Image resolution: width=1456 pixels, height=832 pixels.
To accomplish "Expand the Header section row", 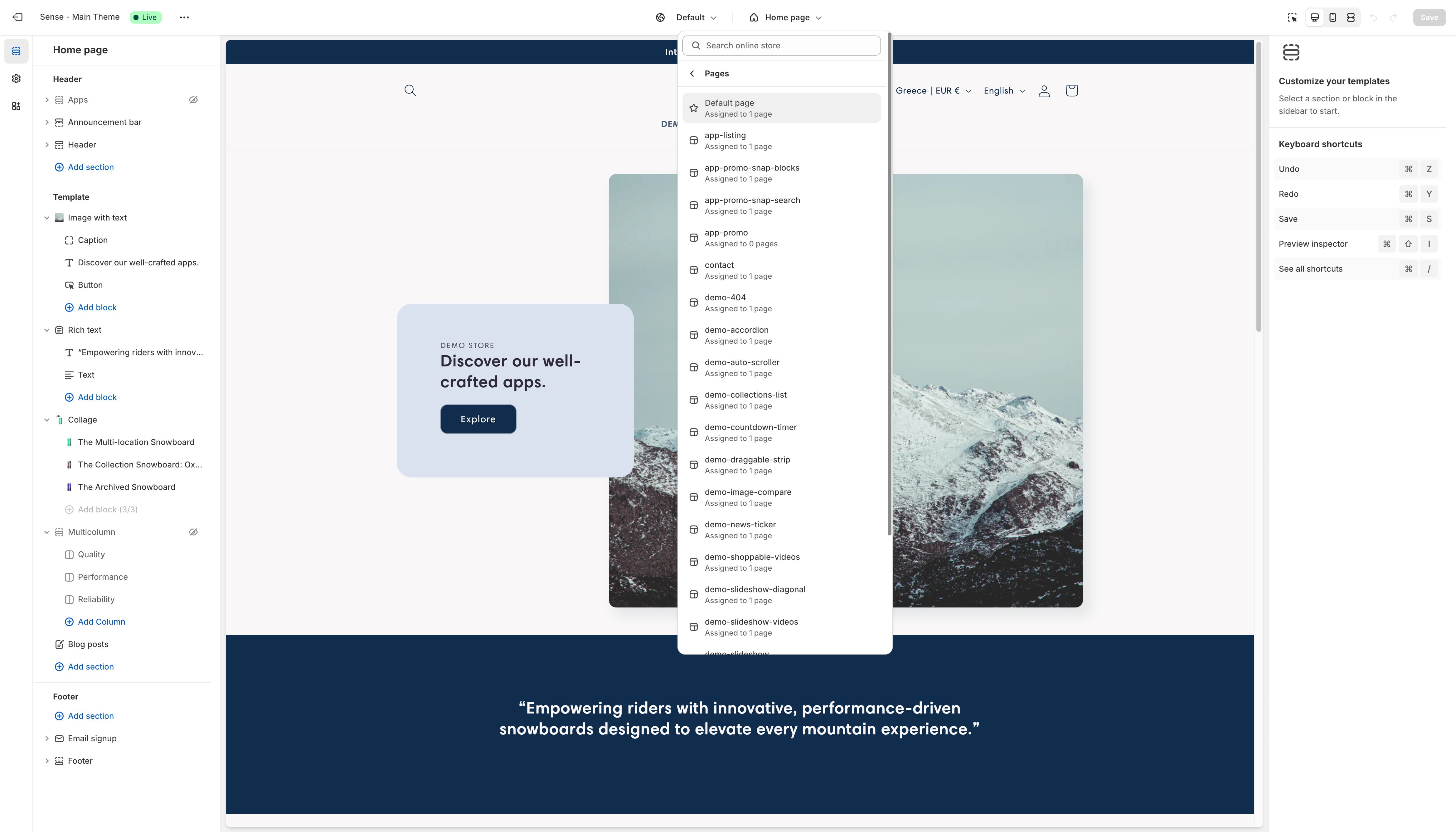I will 47,145.
